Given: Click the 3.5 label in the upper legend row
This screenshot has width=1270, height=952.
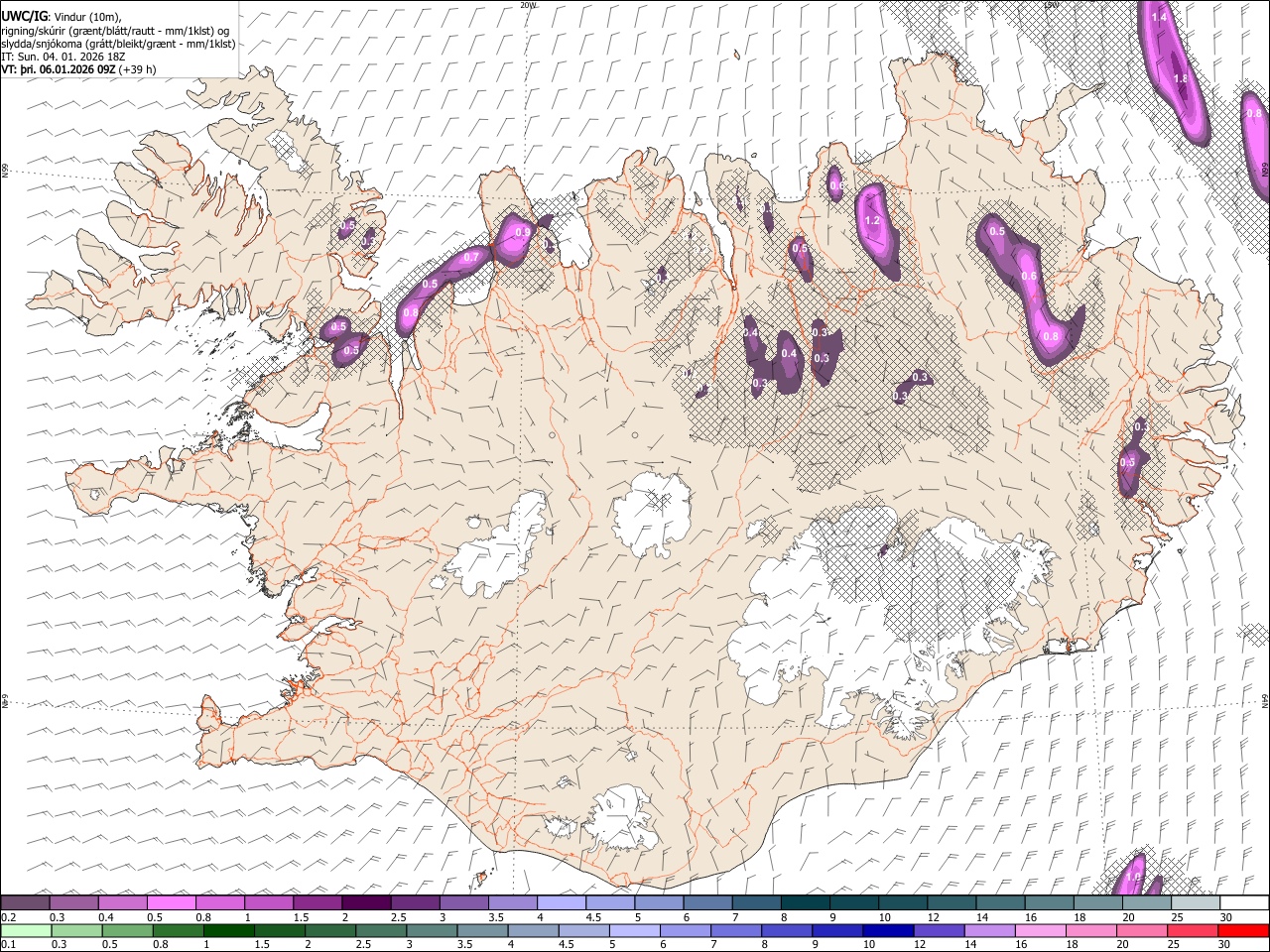Looking at the screenshot, I should tap(495, 917).
